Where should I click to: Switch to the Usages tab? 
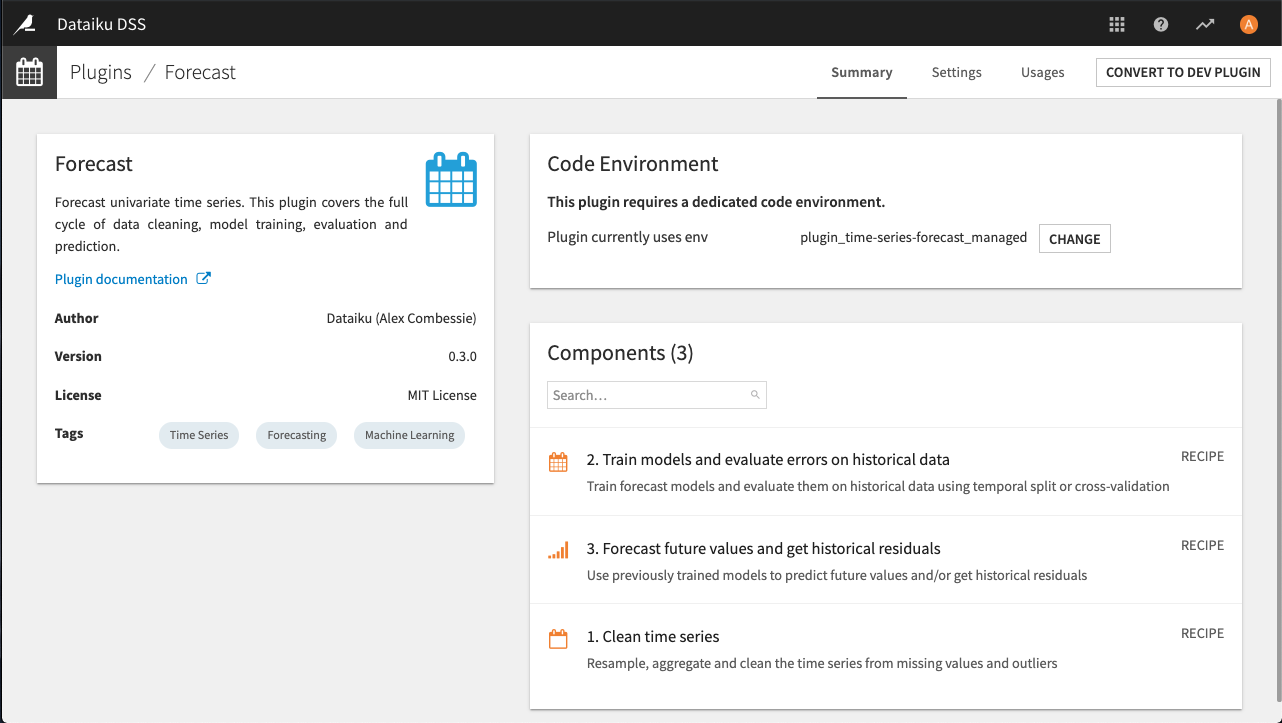pyautogui.click(x=1043, y=72)
